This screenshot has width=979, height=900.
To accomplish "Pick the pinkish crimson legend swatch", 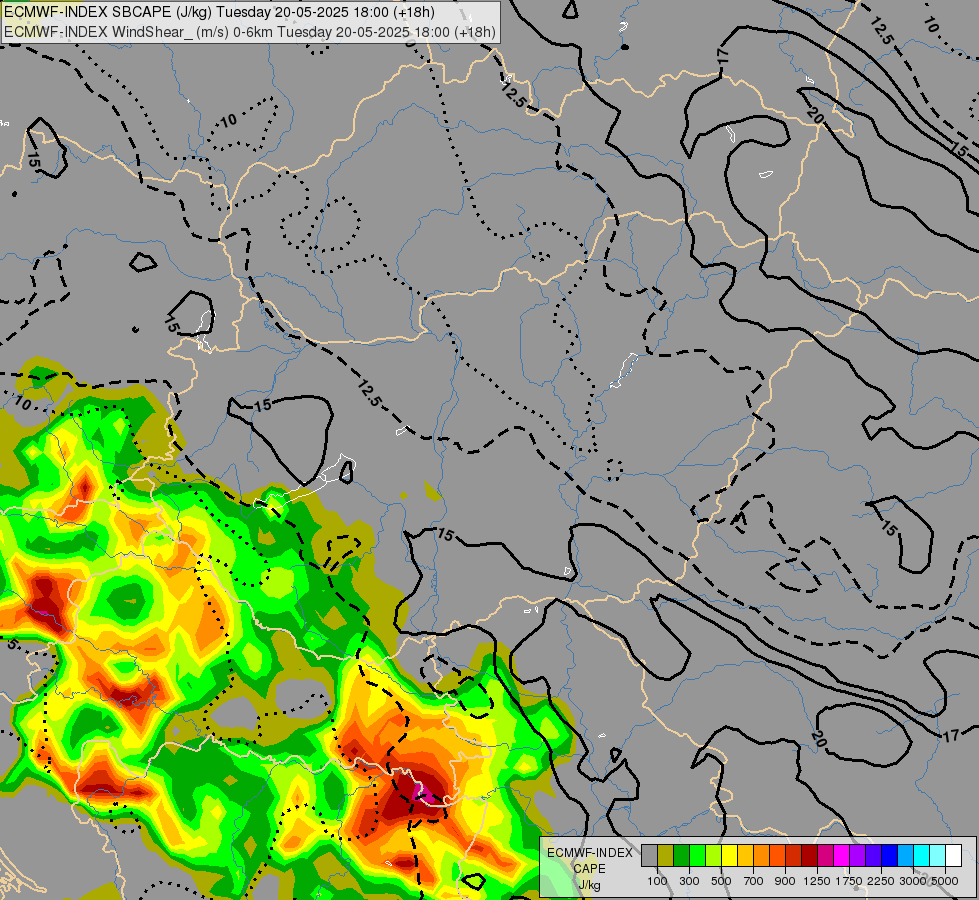I will (x=825, y=856).
